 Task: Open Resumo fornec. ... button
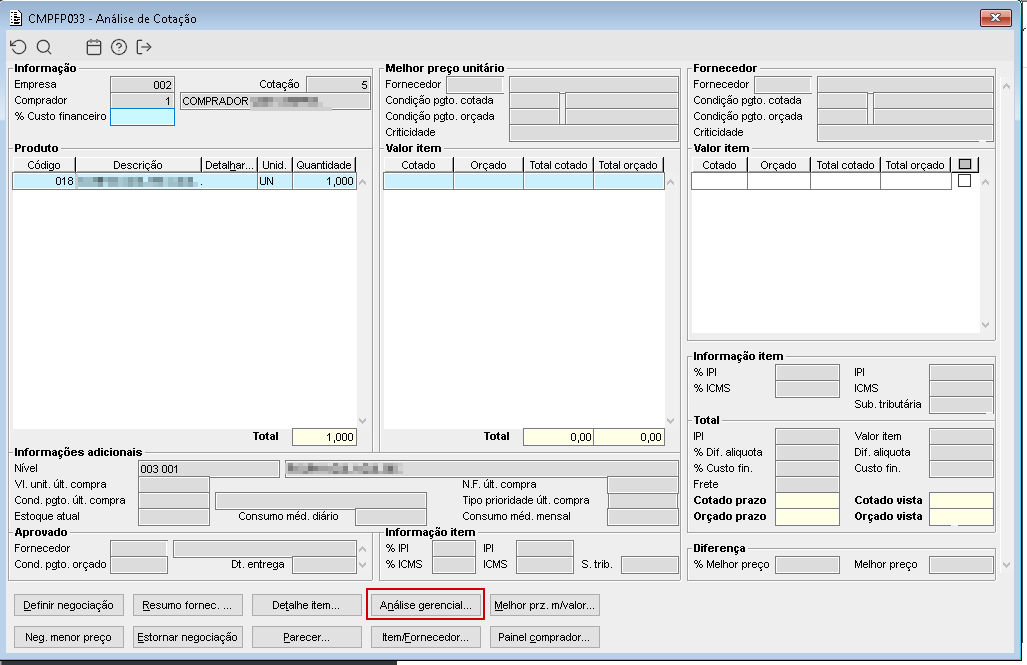[x=187, y=605]
